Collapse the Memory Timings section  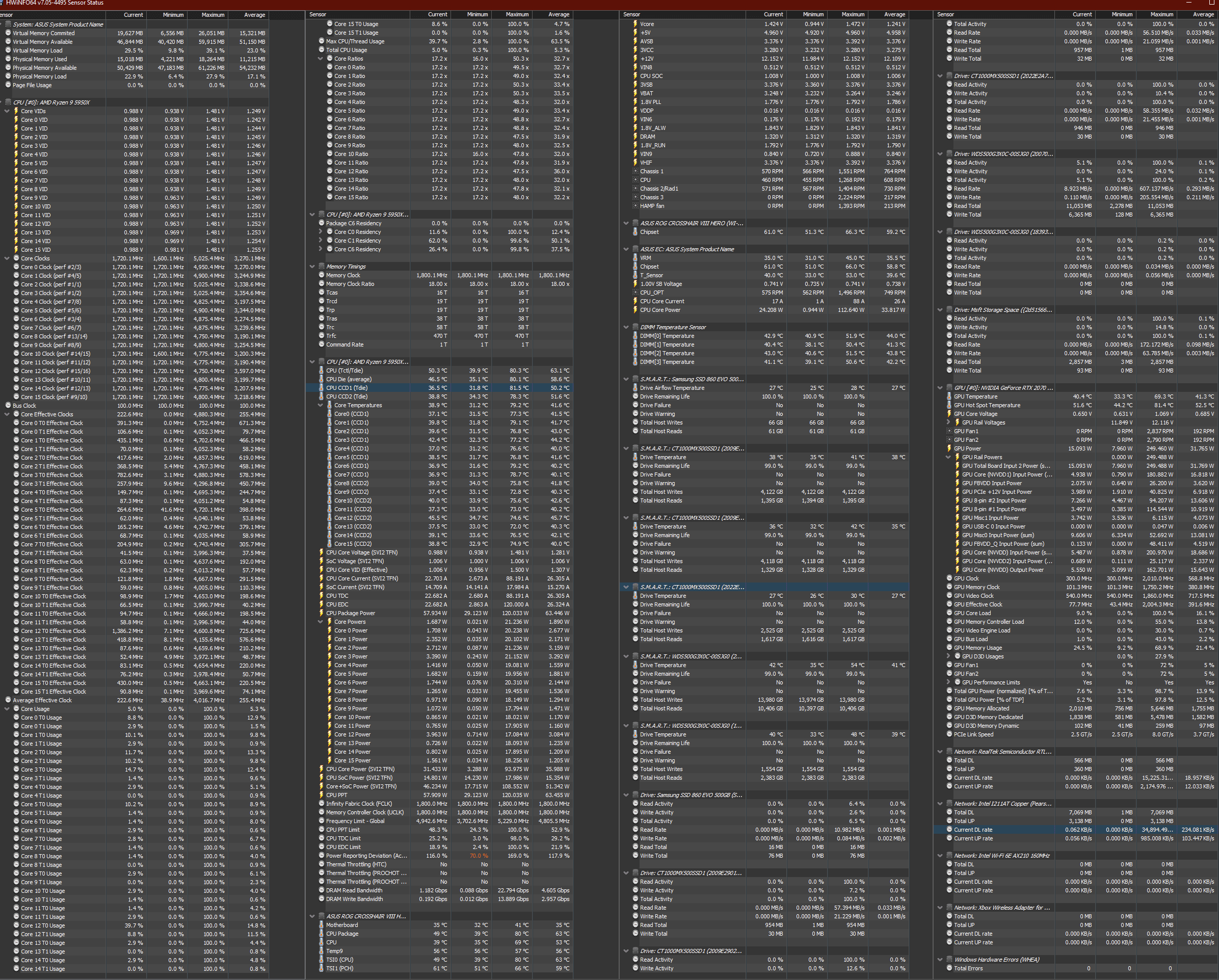312,267
